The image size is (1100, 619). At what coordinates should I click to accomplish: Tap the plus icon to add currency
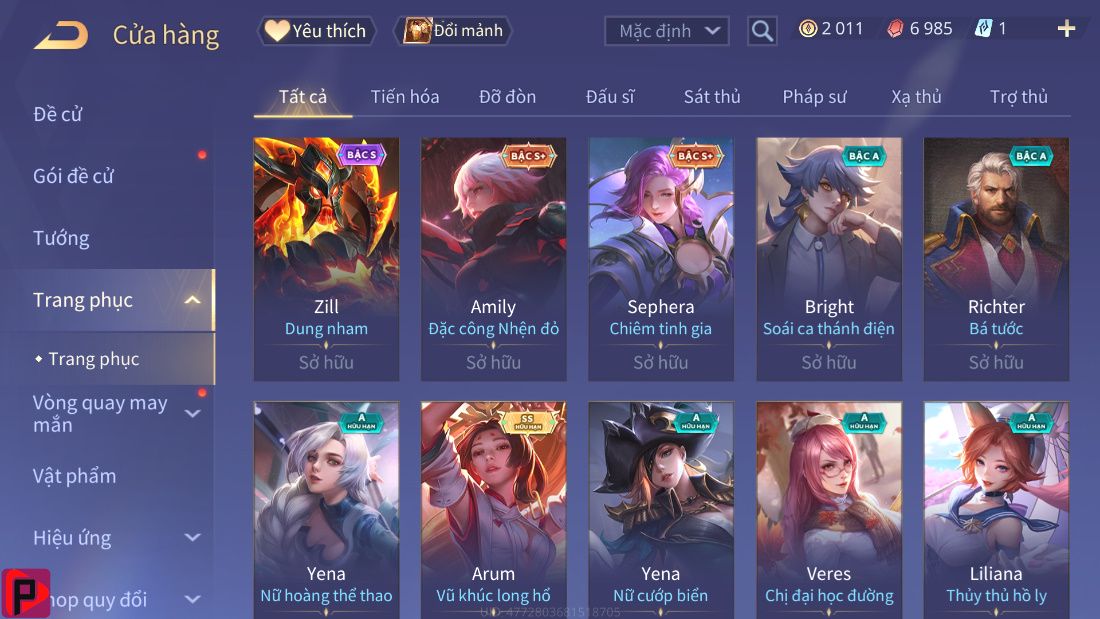click(1066, 29)
